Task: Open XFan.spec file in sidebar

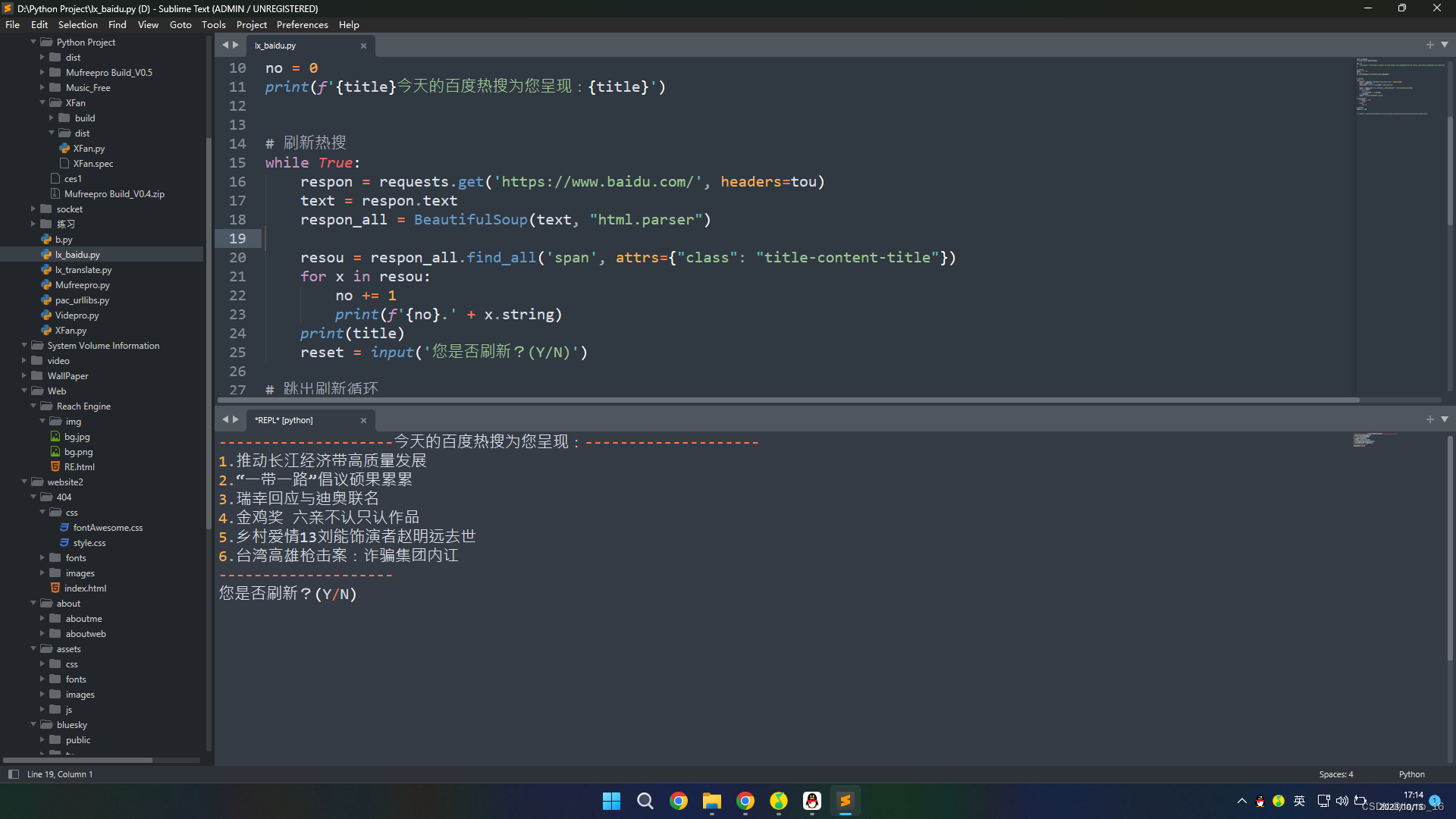Action: click(x=93, y=164)
